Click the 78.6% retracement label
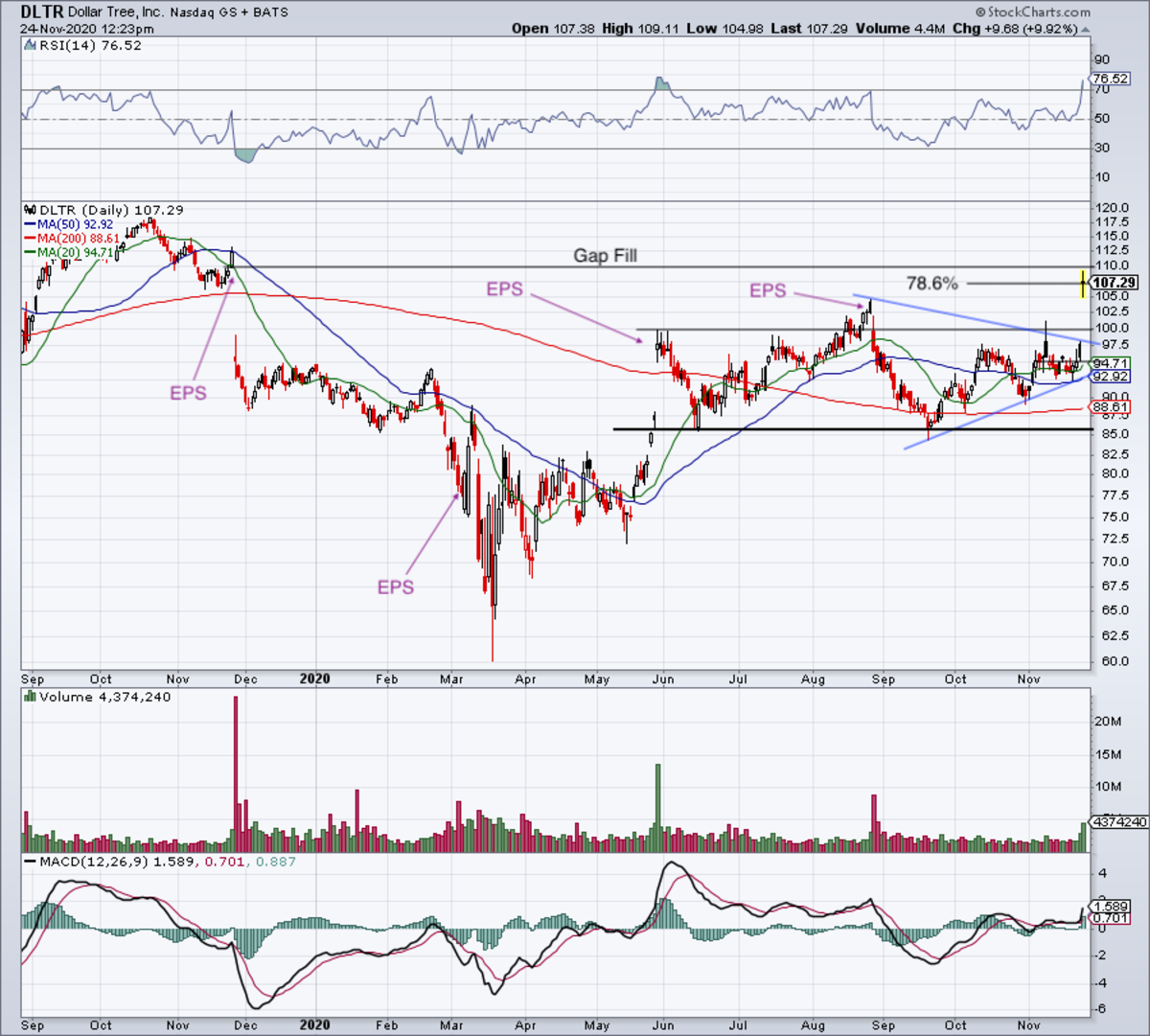The height and width of the screenshot is (1036, 1150). point(932,284)
